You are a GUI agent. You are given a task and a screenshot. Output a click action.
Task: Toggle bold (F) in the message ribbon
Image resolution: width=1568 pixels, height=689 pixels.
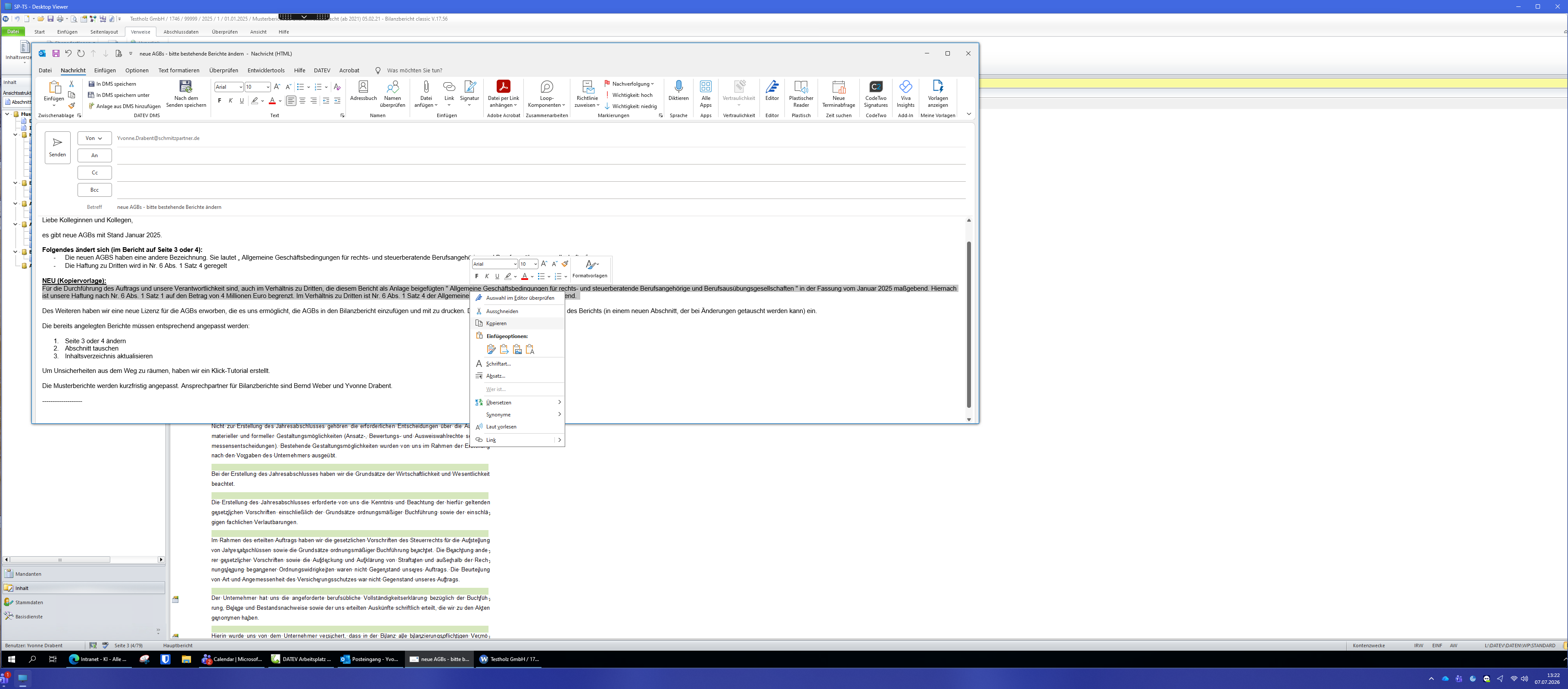(x=220, y=100)
